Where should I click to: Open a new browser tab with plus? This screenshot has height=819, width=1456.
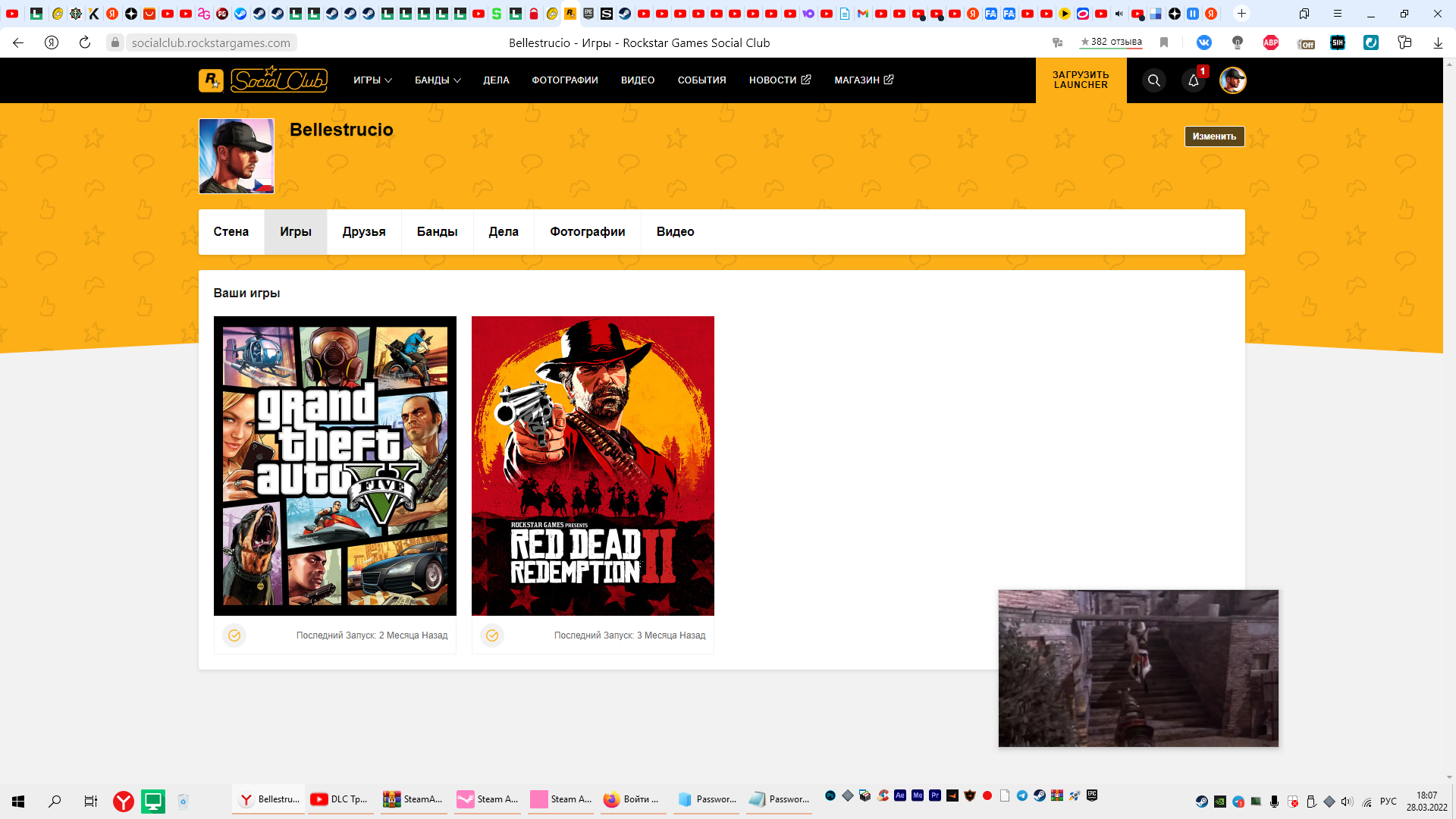(x=1241, y=14)
